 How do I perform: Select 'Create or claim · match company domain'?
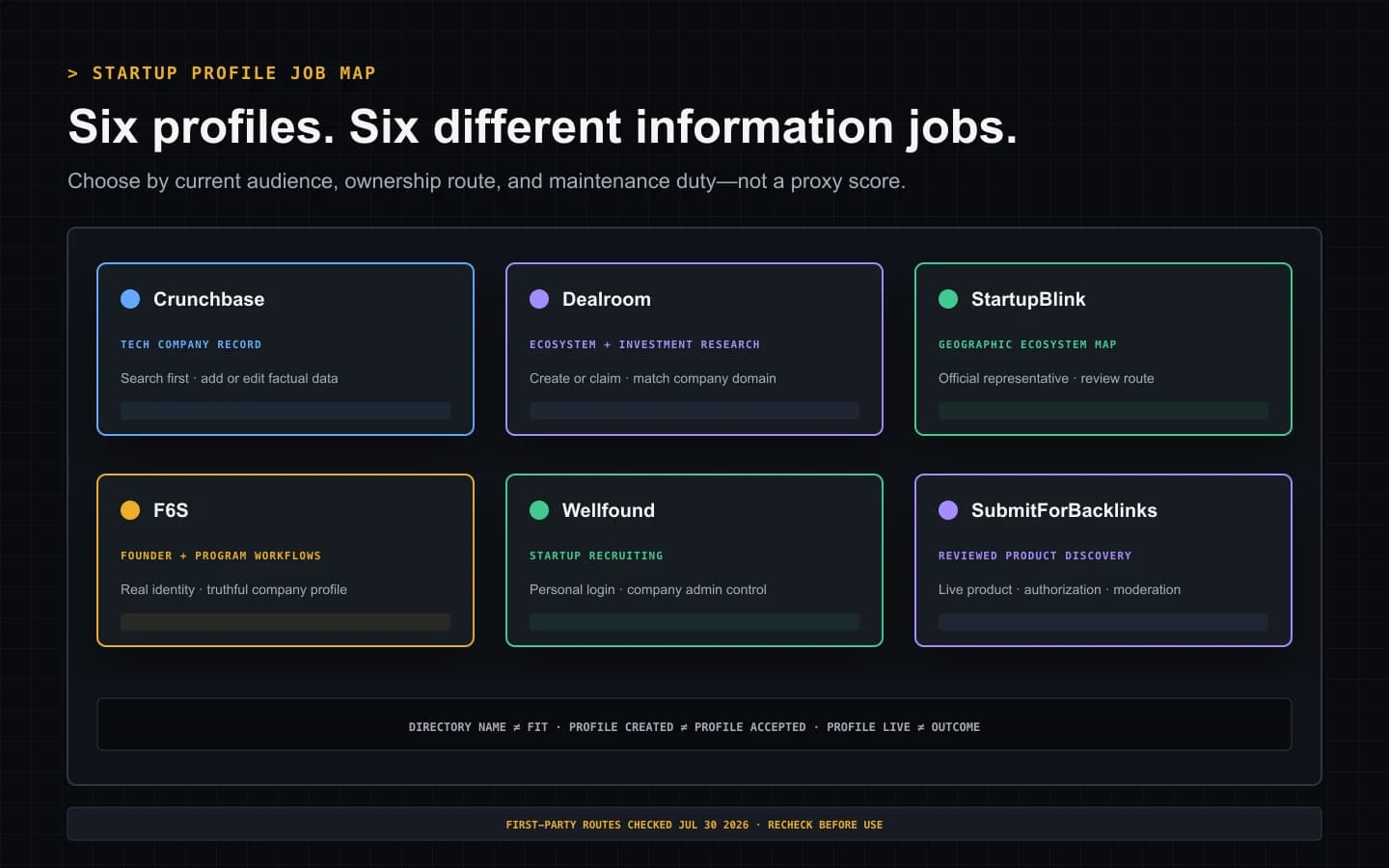click(x=653, y=378)
